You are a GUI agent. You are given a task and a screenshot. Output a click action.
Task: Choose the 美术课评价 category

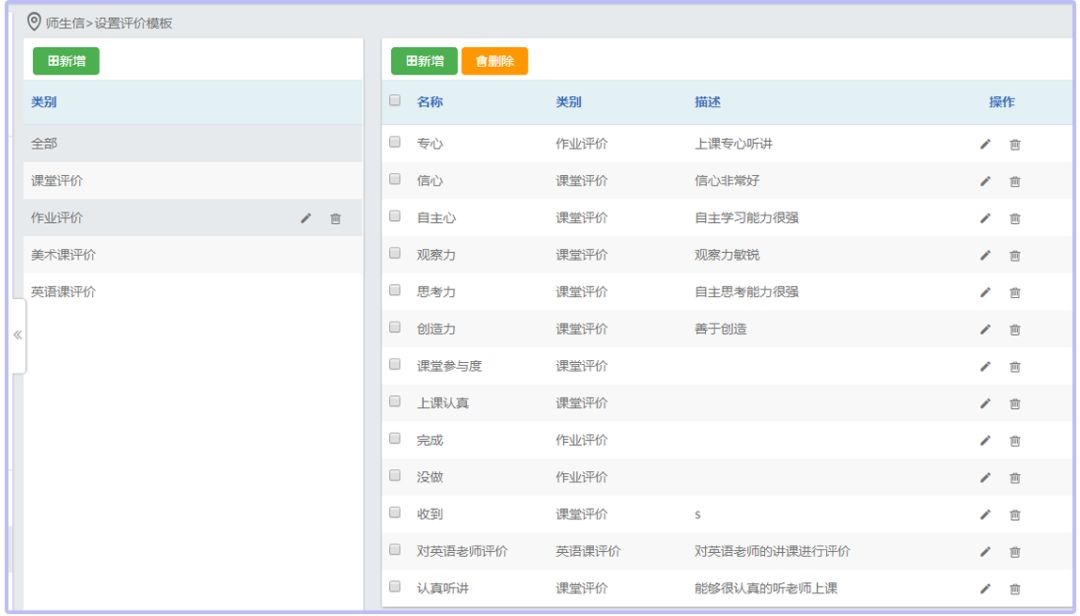point(64,255)
